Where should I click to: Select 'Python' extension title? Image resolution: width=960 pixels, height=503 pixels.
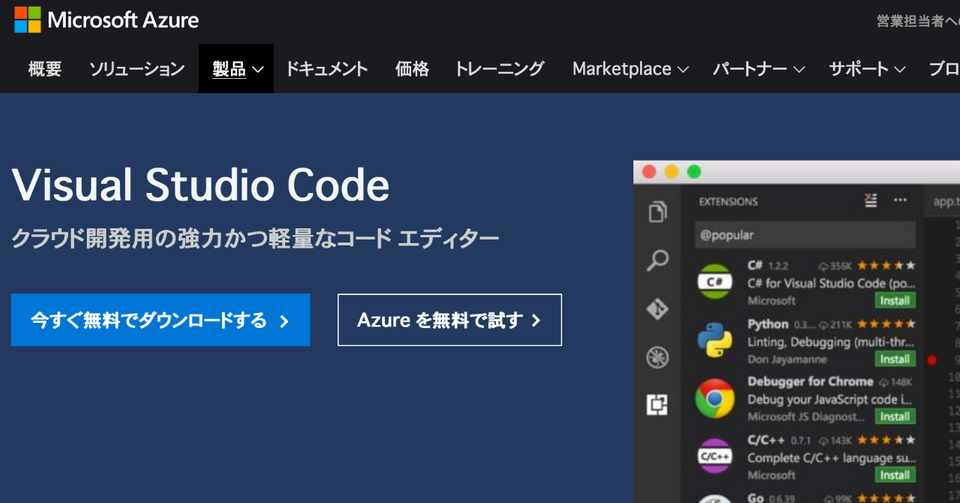[x=768, y=324]
